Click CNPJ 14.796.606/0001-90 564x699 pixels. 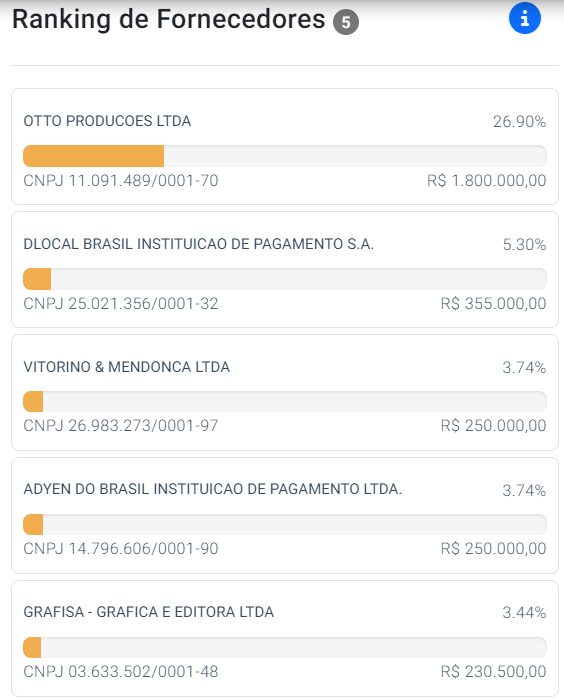pyautogui.click(x=121, y=549)
